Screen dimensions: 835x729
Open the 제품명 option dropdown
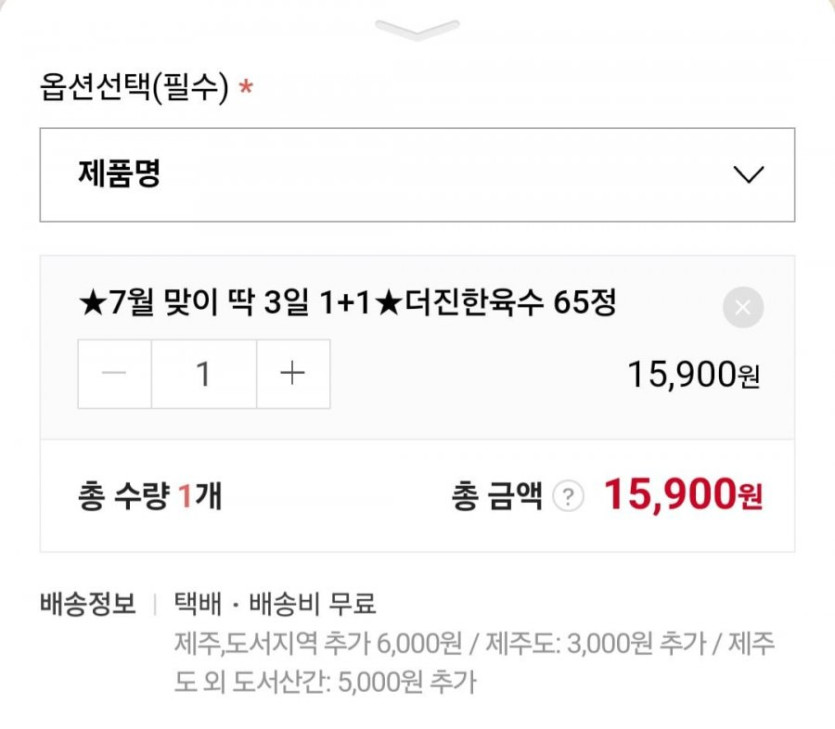417,175
